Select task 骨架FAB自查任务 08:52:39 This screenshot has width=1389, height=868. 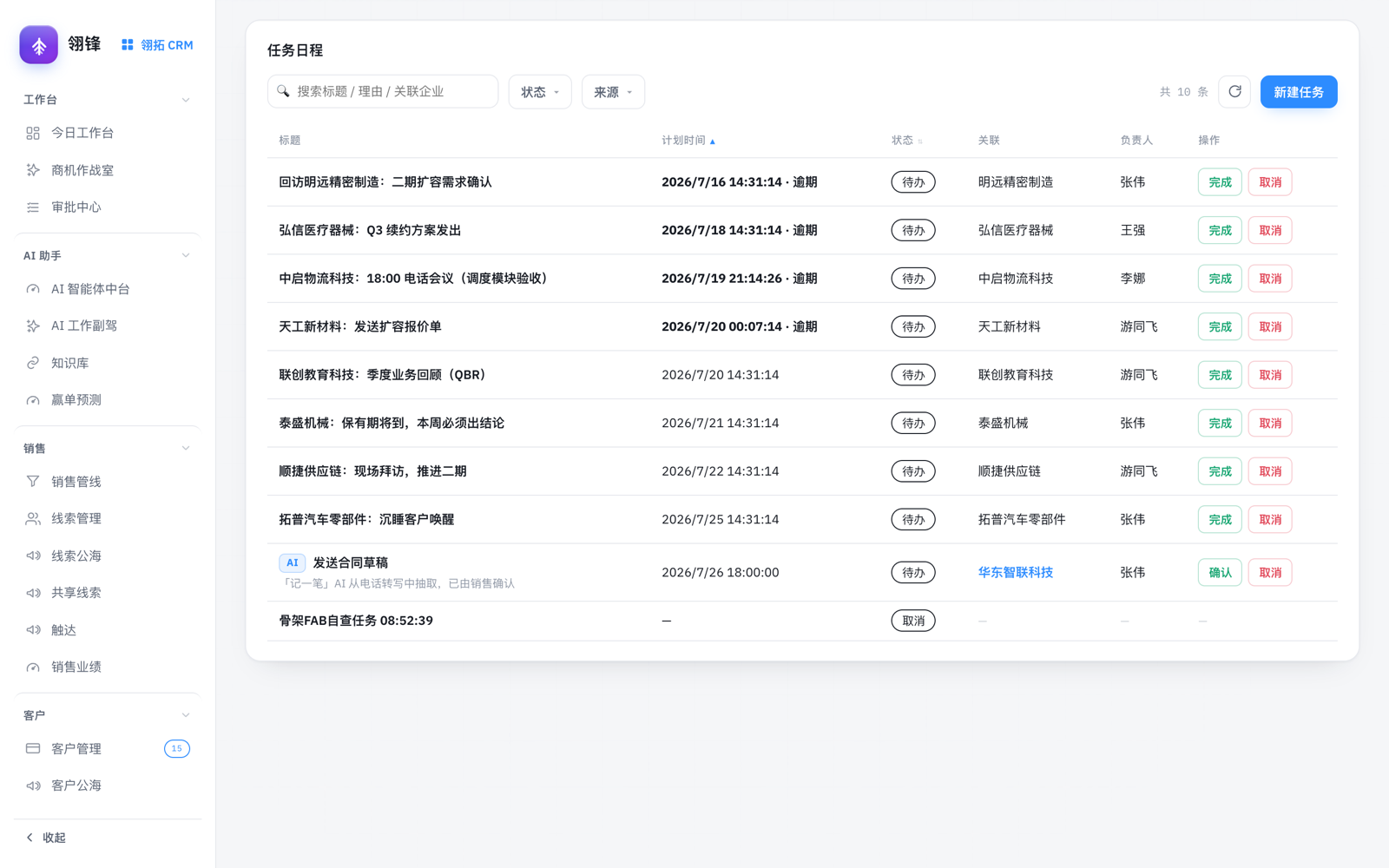[x=356, y=621]
